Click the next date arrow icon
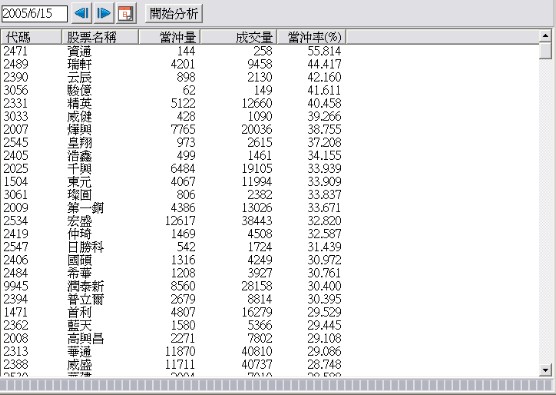This screenshot has height=395, width=556. (x=104, y=13)
